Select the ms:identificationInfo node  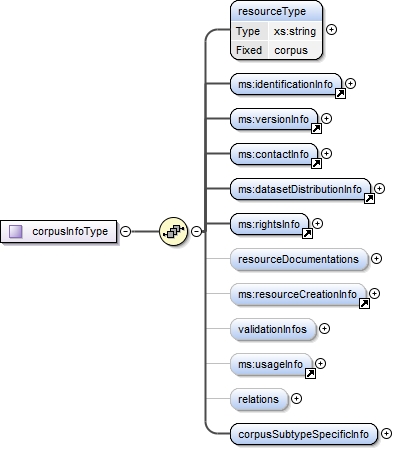(x=286, y=84)
